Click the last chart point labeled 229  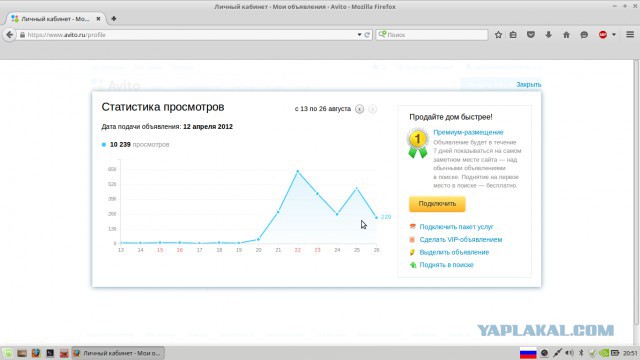(x=376, y=218)
